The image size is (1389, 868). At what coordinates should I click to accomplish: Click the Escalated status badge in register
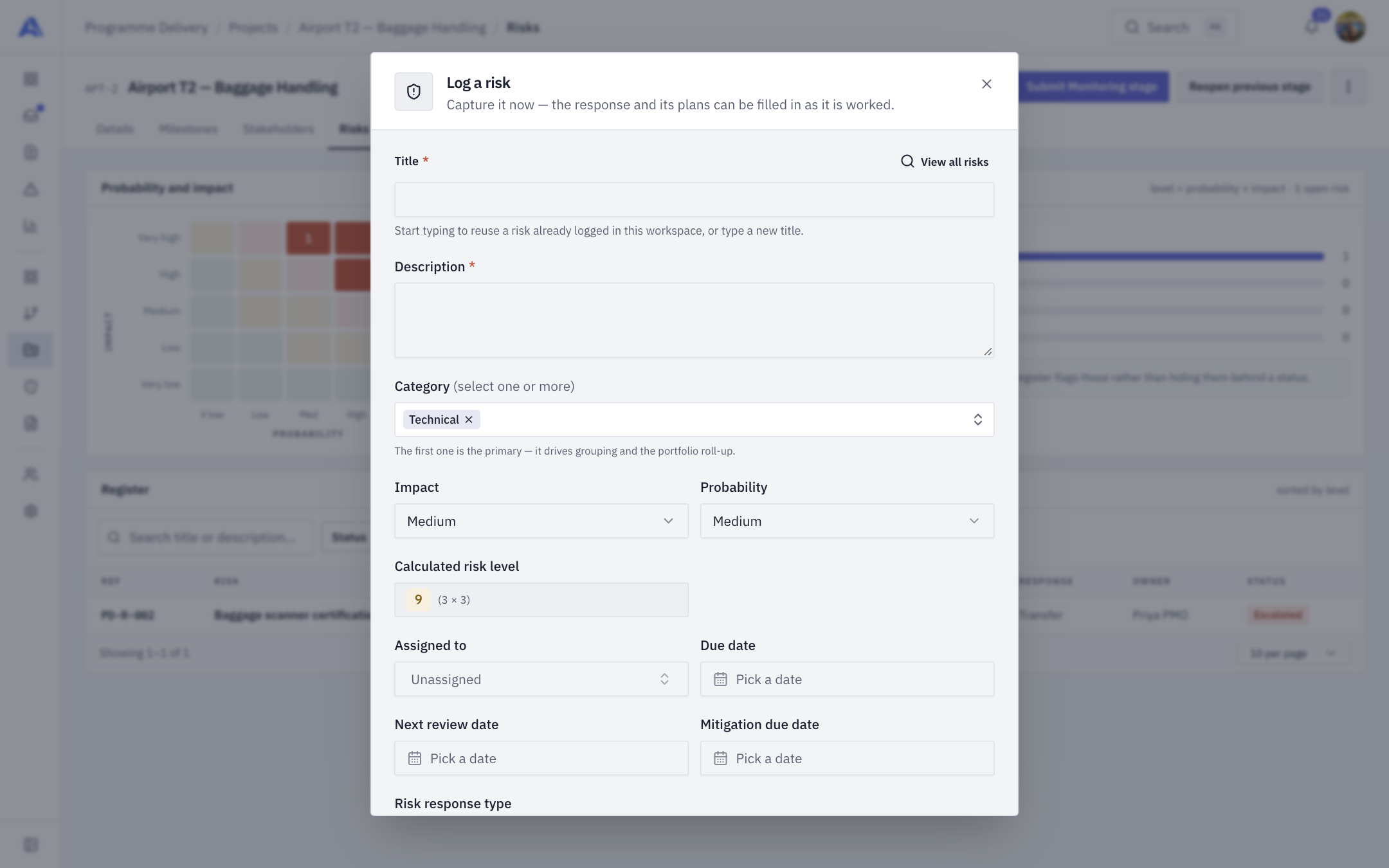pos(1278,615)
